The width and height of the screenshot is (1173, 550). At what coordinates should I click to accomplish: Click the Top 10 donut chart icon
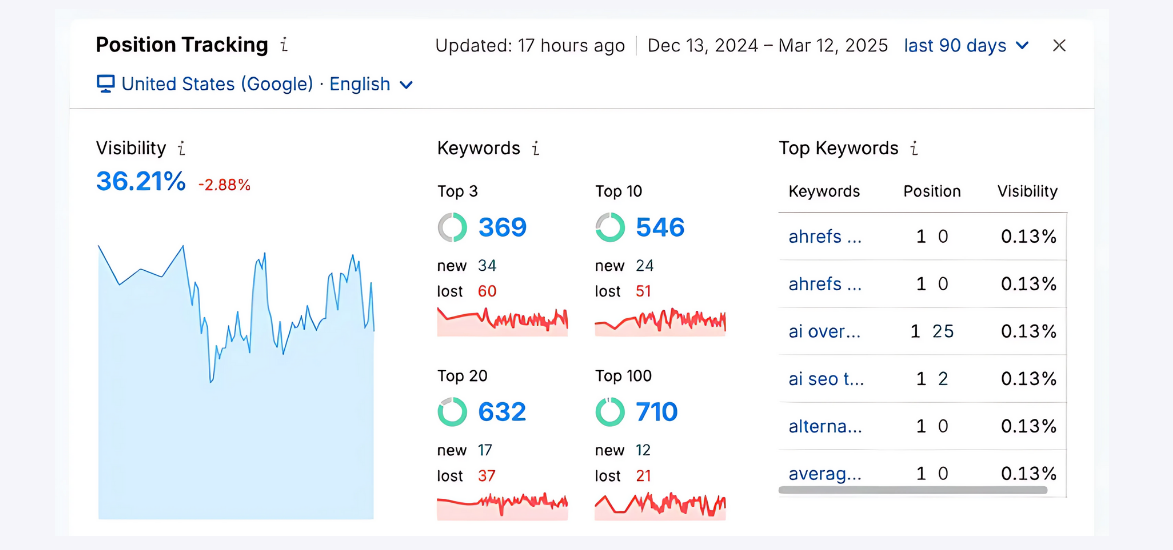point(610,227)
